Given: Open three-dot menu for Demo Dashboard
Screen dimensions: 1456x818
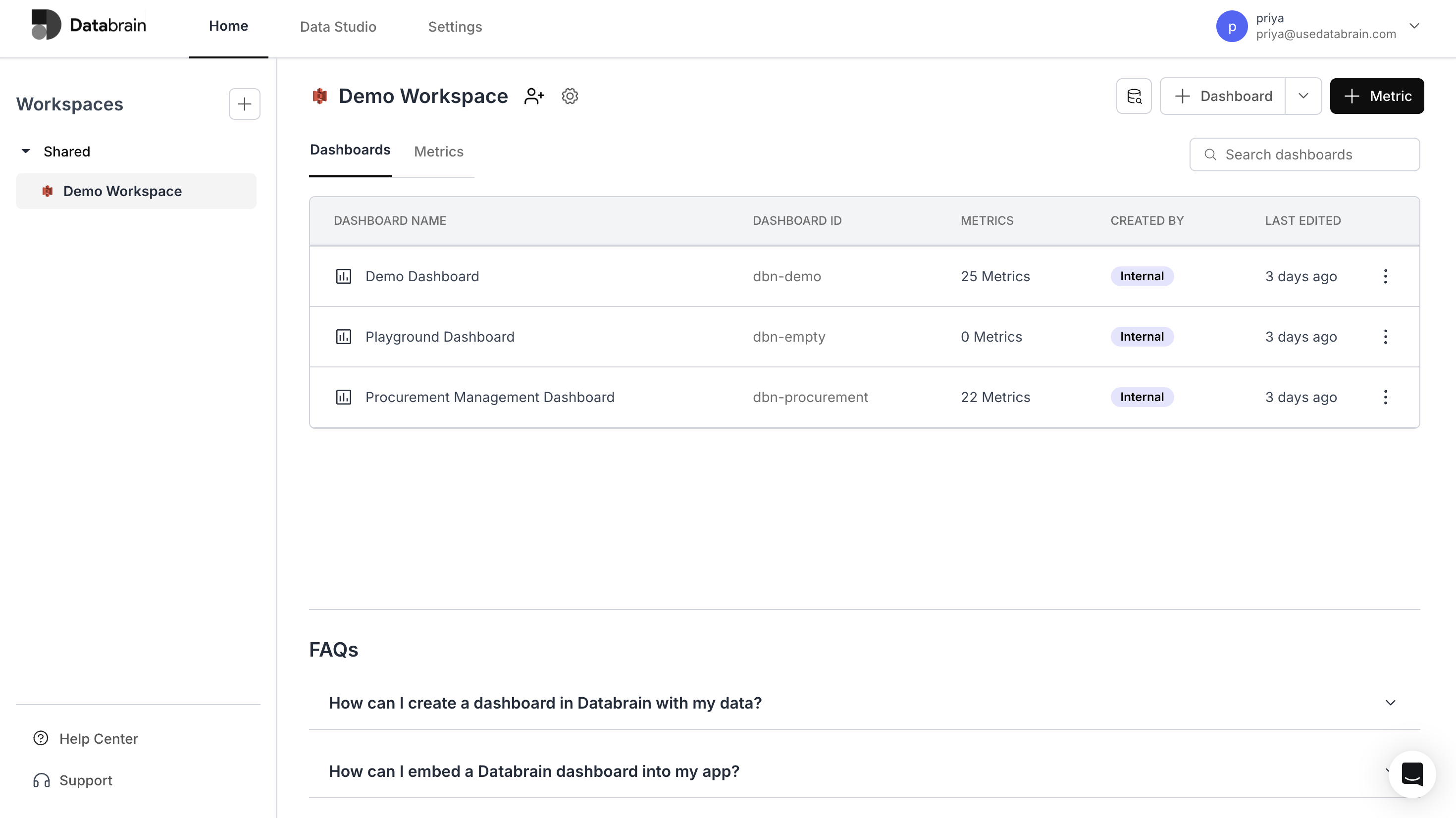Looking at the screenshot, I should [x=1385, y=276].
